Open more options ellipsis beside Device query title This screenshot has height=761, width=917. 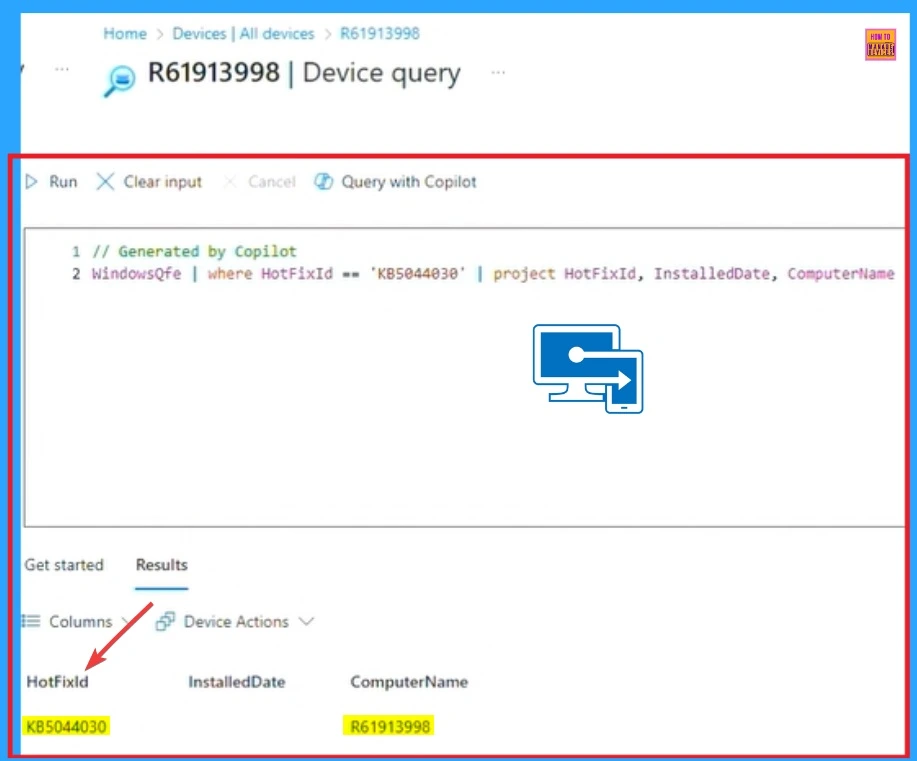pyautogui.click(x=498, y=73)
